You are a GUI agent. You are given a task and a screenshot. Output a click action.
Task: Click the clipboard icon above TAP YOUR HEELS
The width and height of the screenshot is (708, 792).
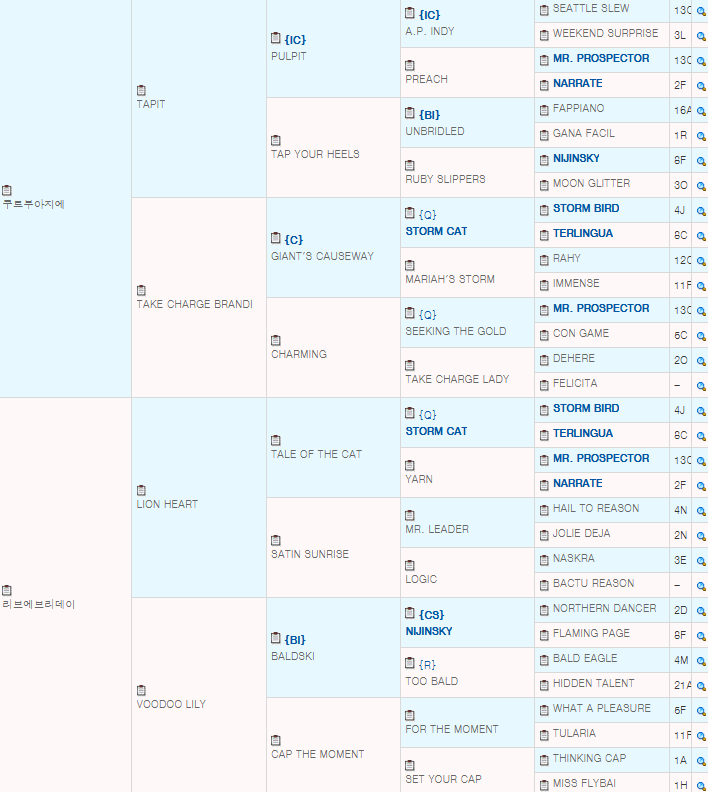pos(276,140)
